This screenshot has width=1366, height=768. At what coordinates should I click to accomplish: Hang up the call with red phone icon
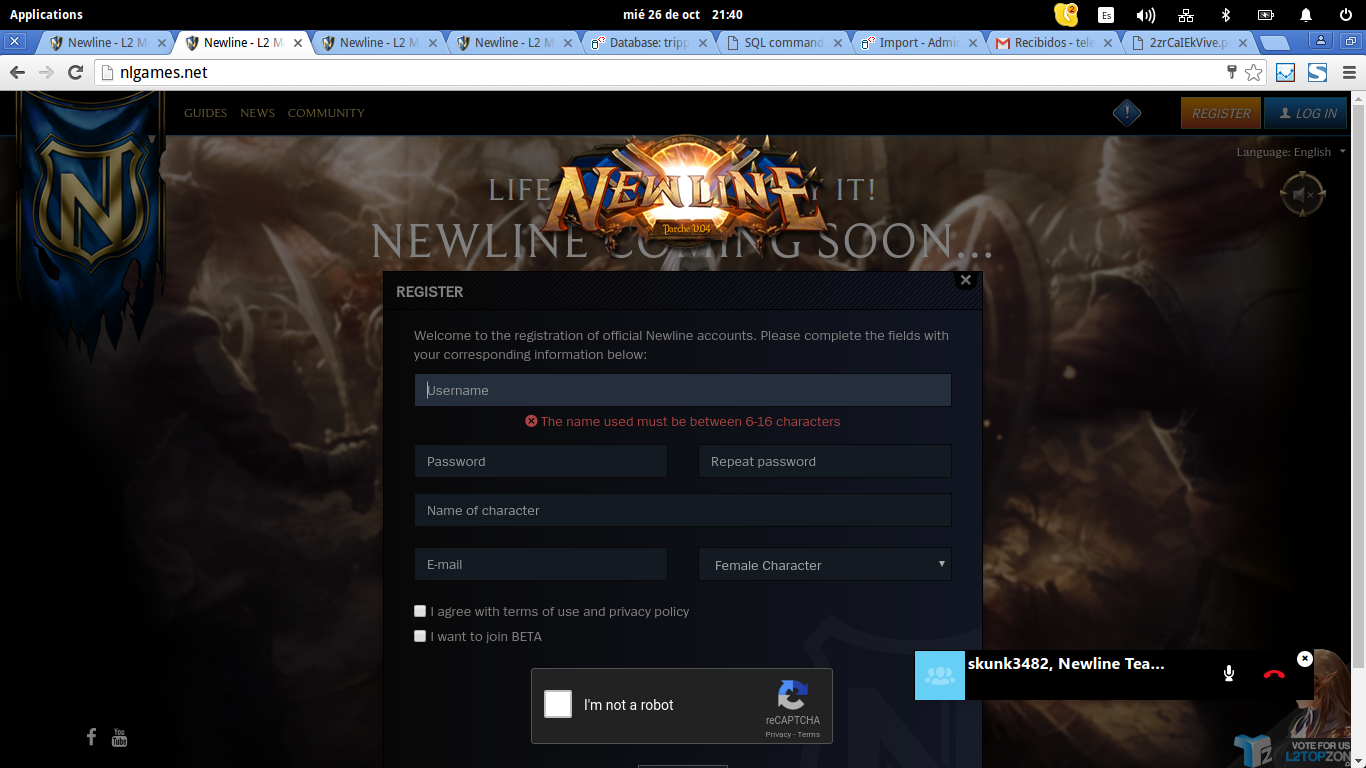coord(1274,674)
